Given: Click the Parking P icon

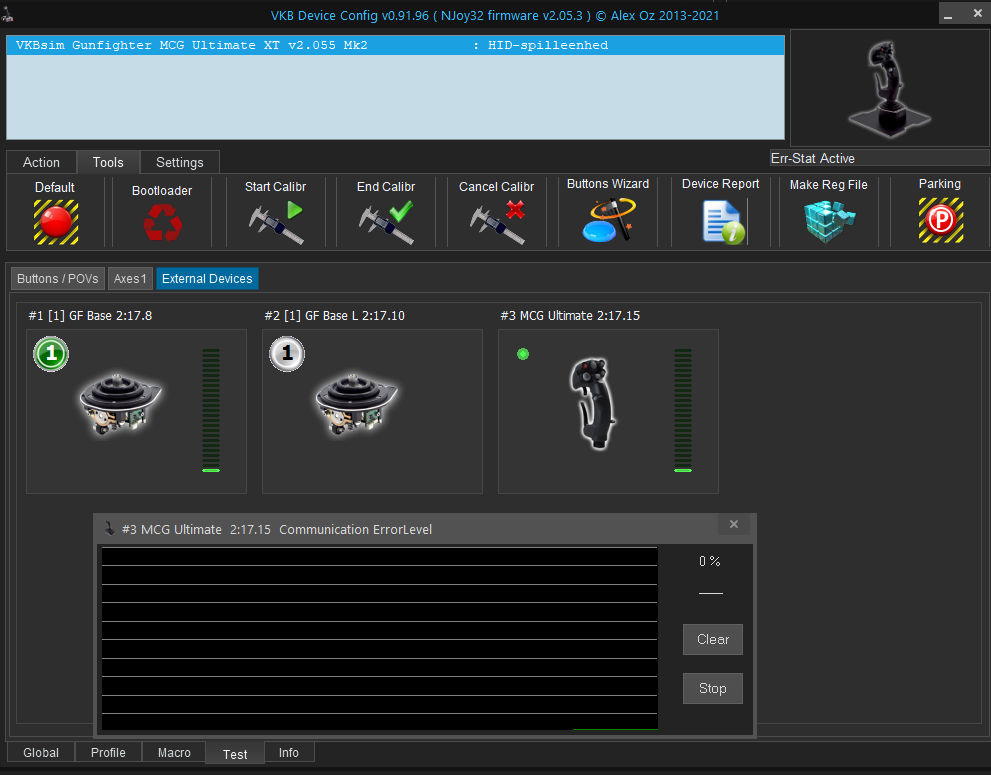Looking at the screenshot, I should coord(940,220).
